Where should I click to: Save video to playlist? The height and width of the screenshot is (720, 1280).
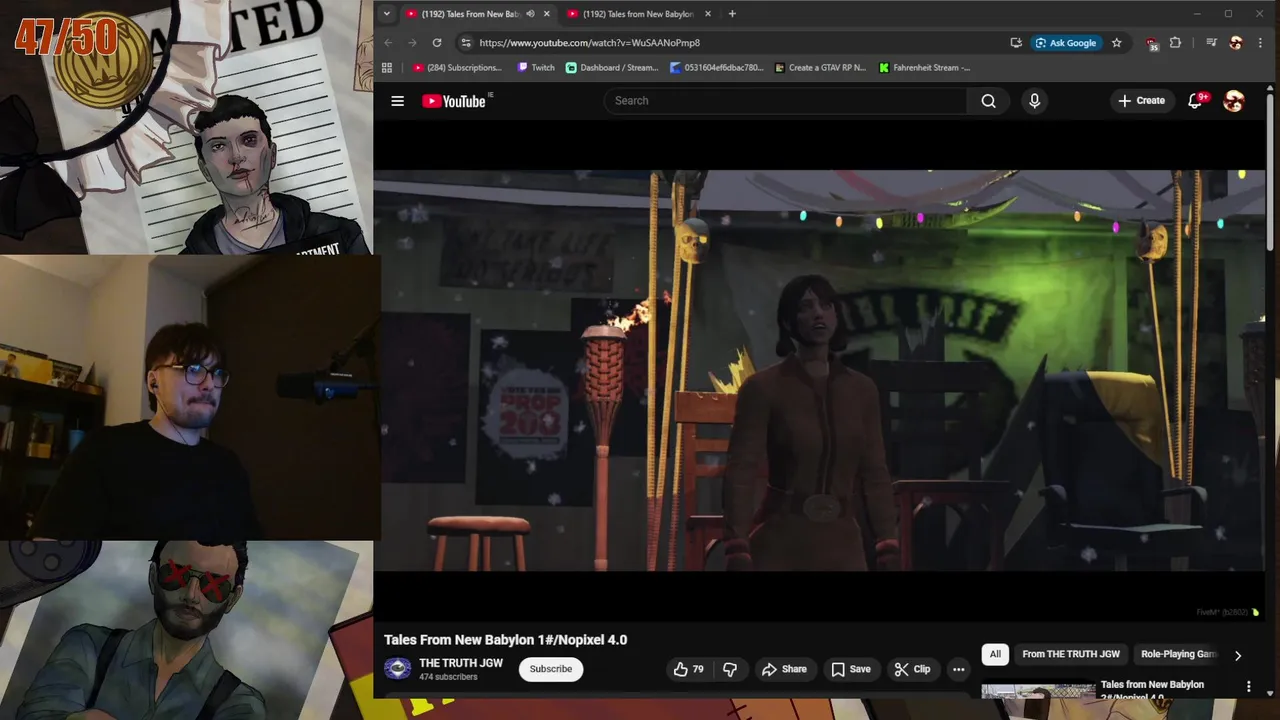851,669
